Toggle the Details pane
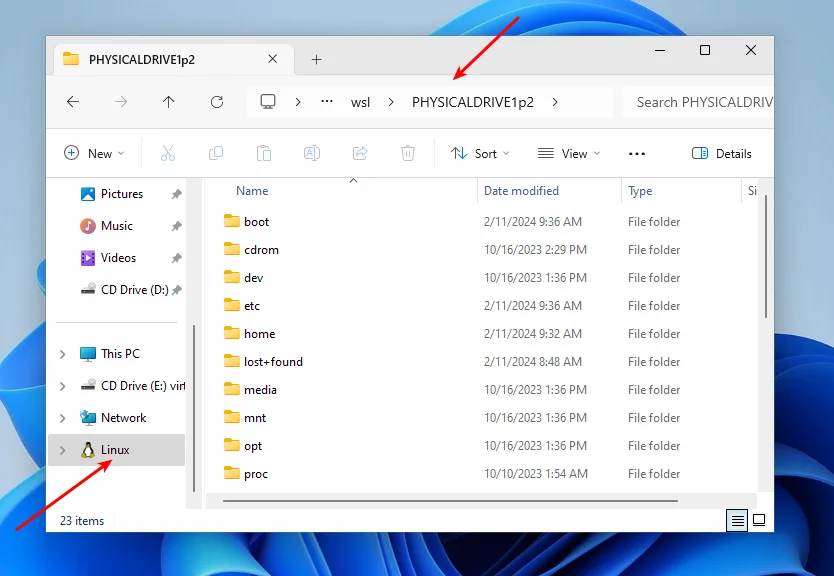Viewport: 834px width, 576px height. click(x=721, y=153)
